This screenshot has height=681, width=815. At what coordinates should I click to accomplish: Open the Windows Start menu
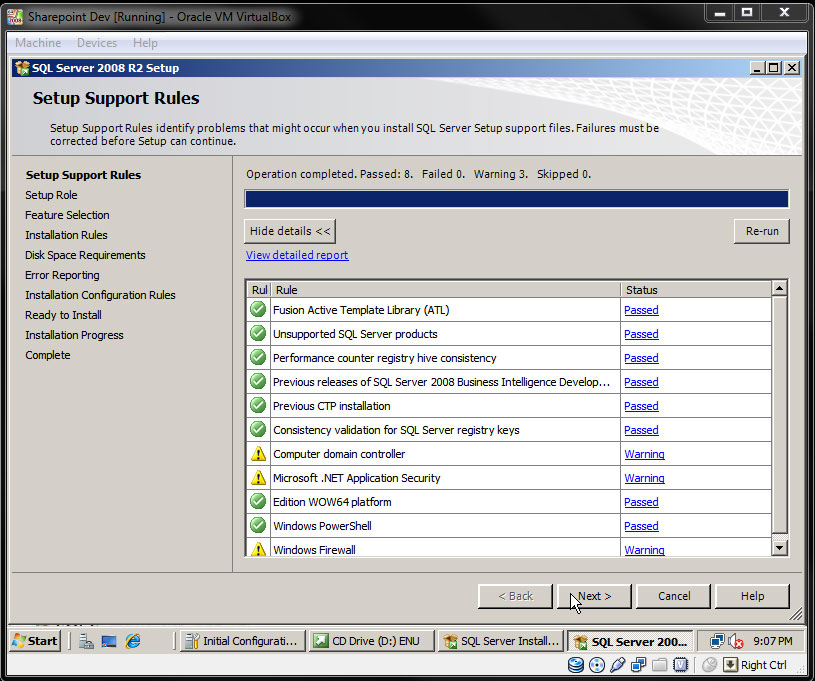pyautogui.click(x=35, y=641)
